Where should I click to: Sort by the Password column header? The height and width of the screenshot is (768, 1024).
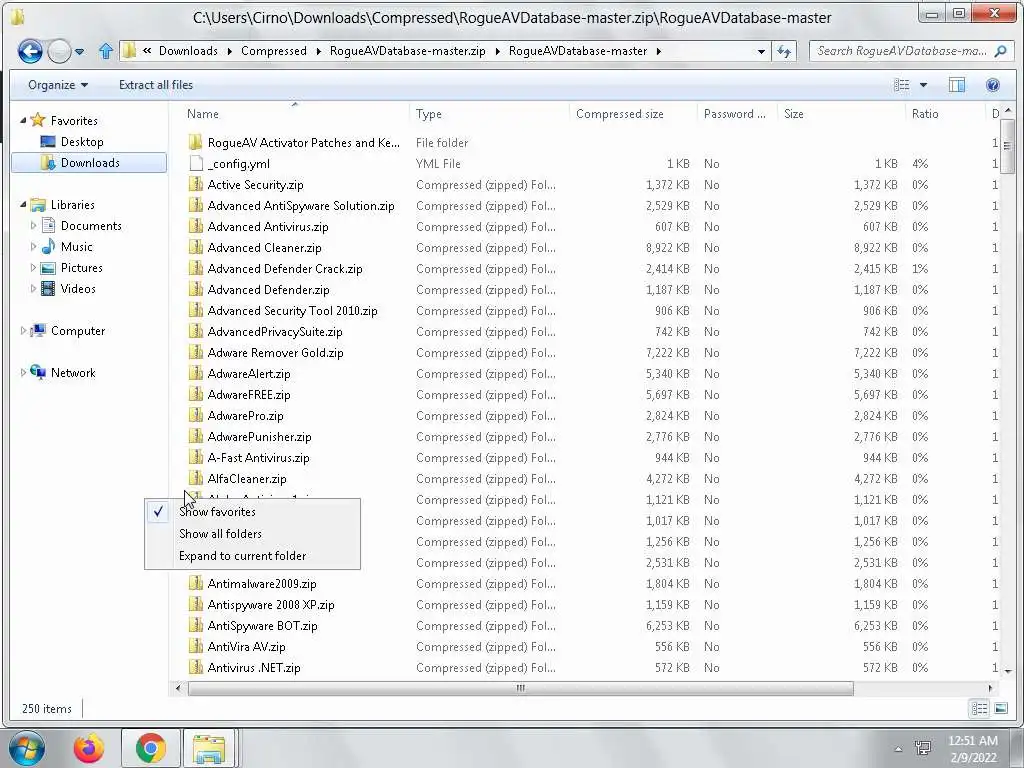pyautogui.click(x=737, y=114)
